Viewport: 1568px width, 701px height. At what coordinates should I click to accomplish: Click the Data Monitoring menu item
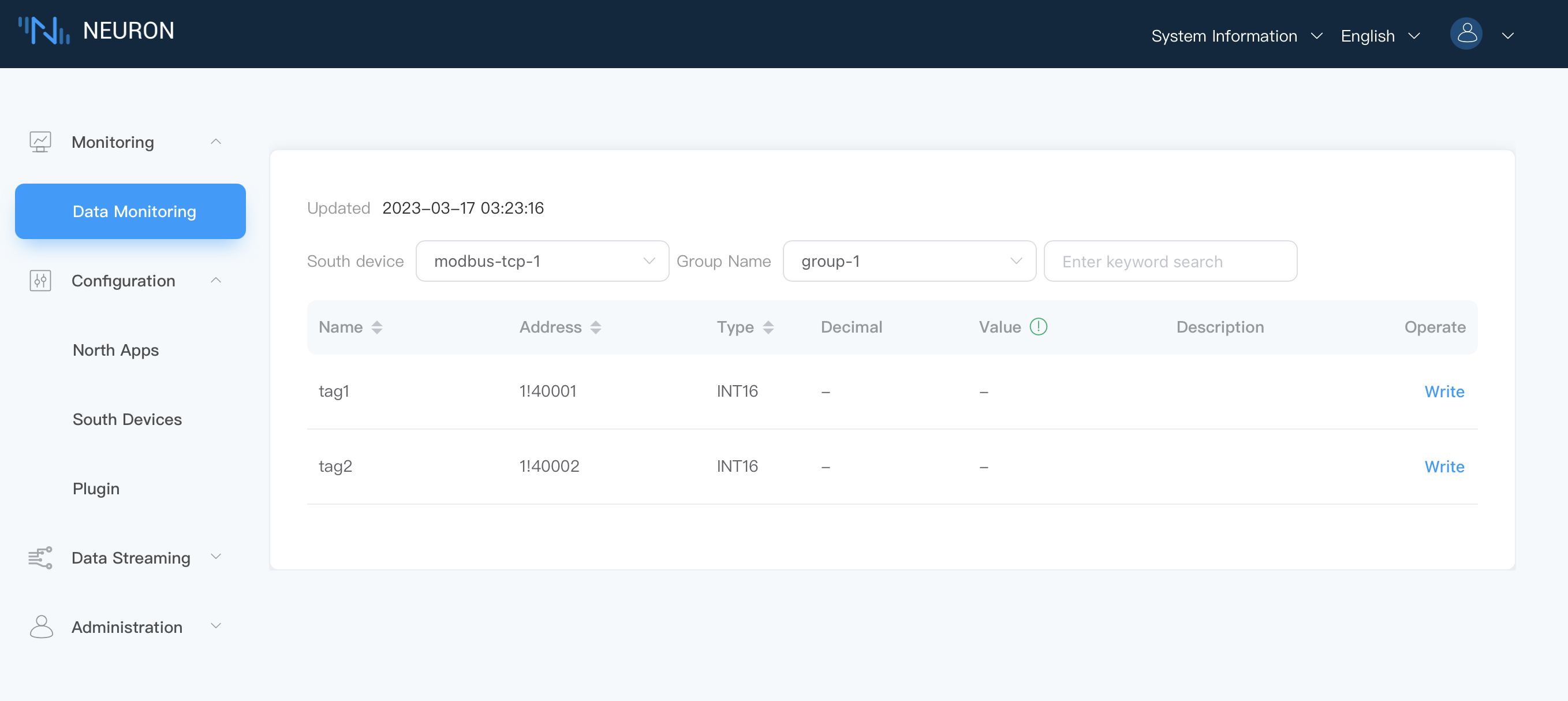134,211
